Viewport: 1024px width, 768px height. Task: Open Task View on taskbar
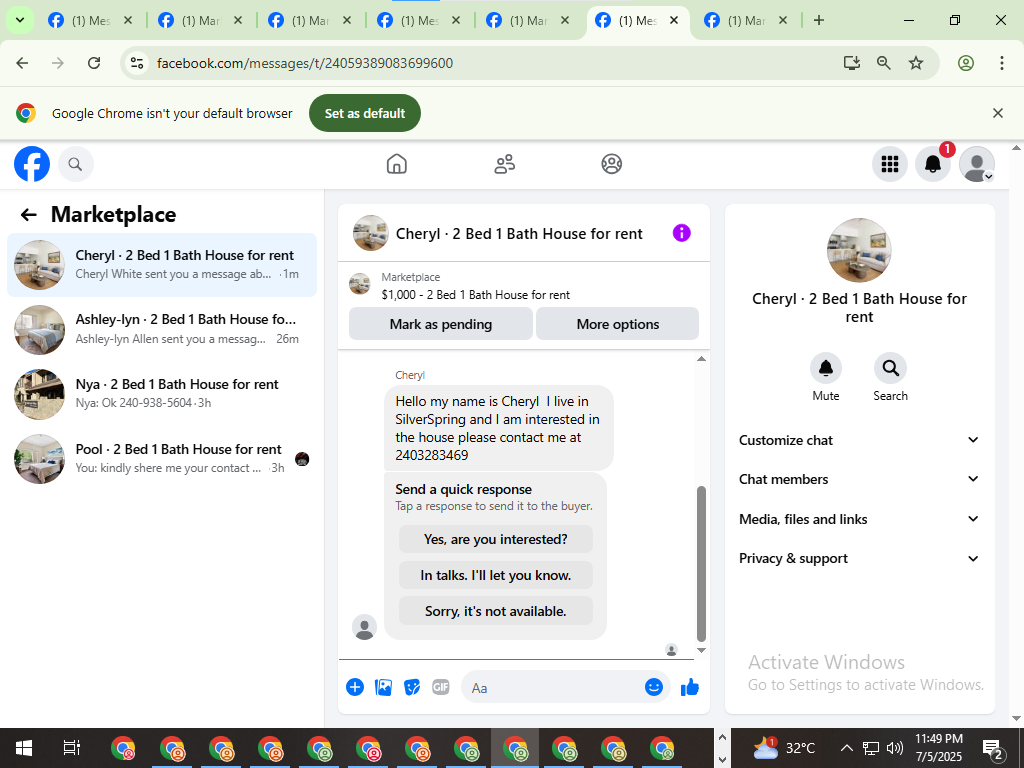click(x=71, y=748)
